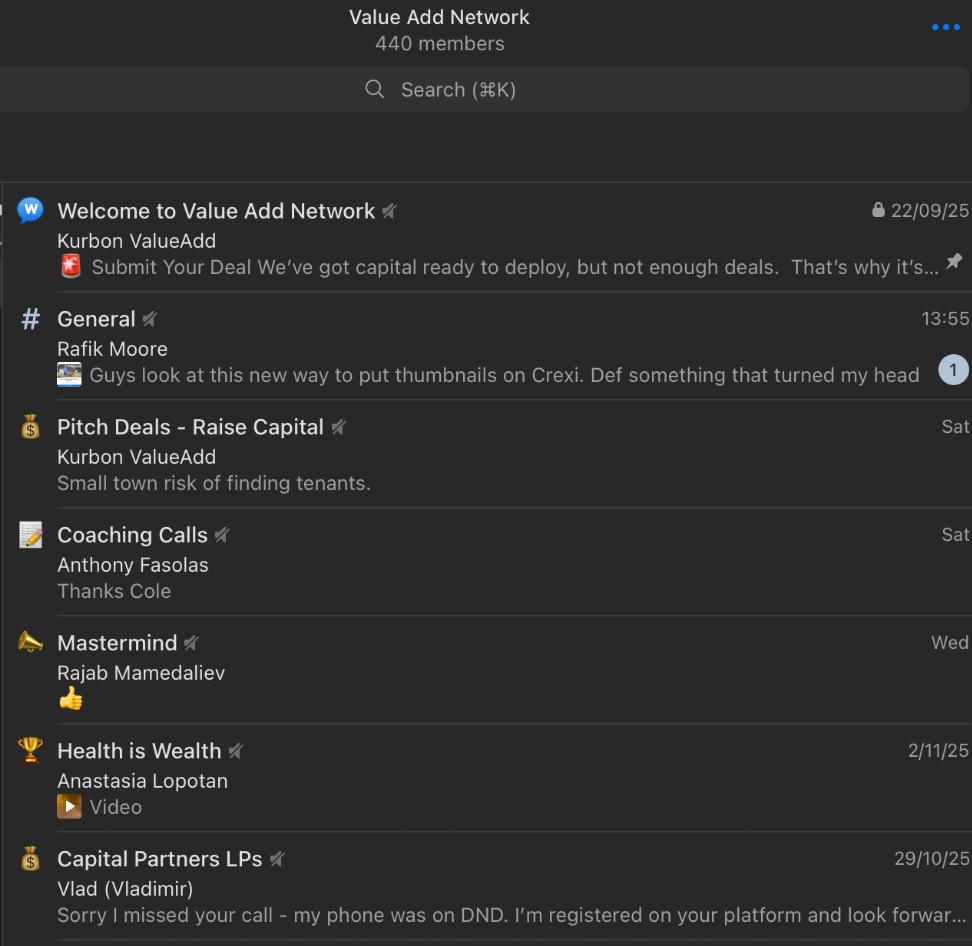
Task: Click the Anastasia Lopotan sender name
Action: pos(142,780)
